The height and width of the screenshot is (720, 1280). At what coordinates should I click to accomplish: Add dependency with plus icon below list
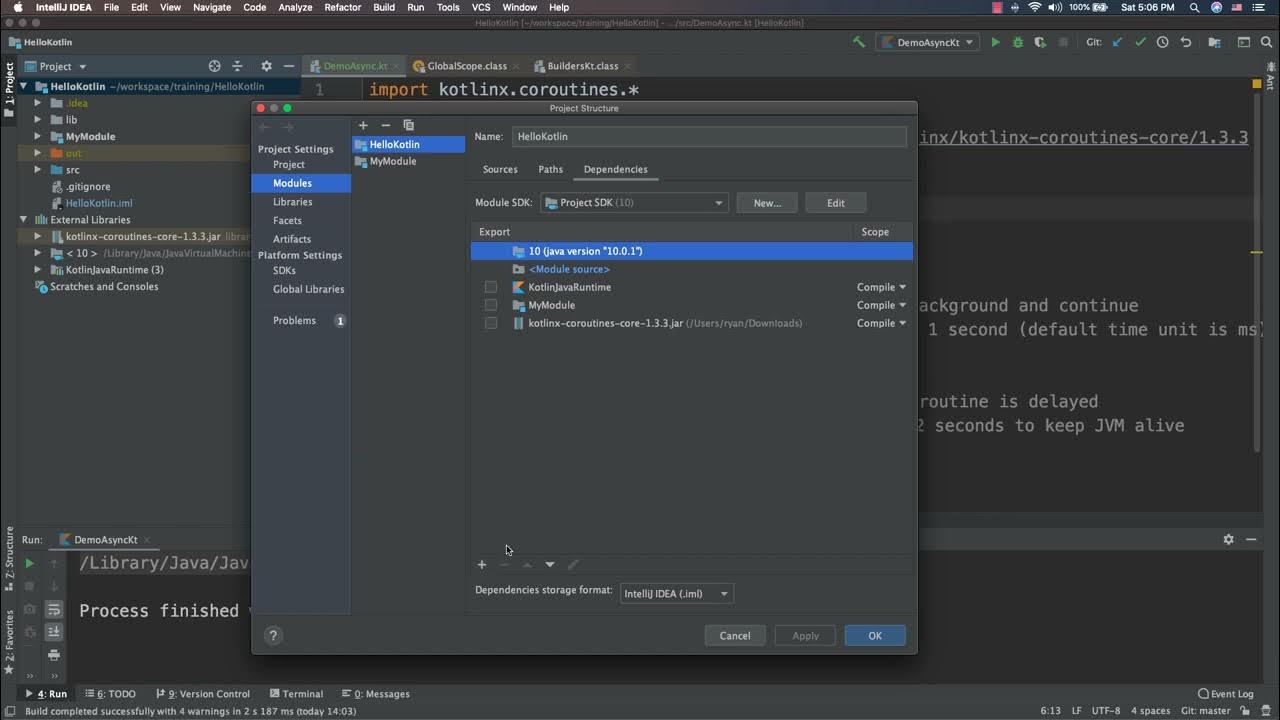pyautogui.click(x=482, y=565)
